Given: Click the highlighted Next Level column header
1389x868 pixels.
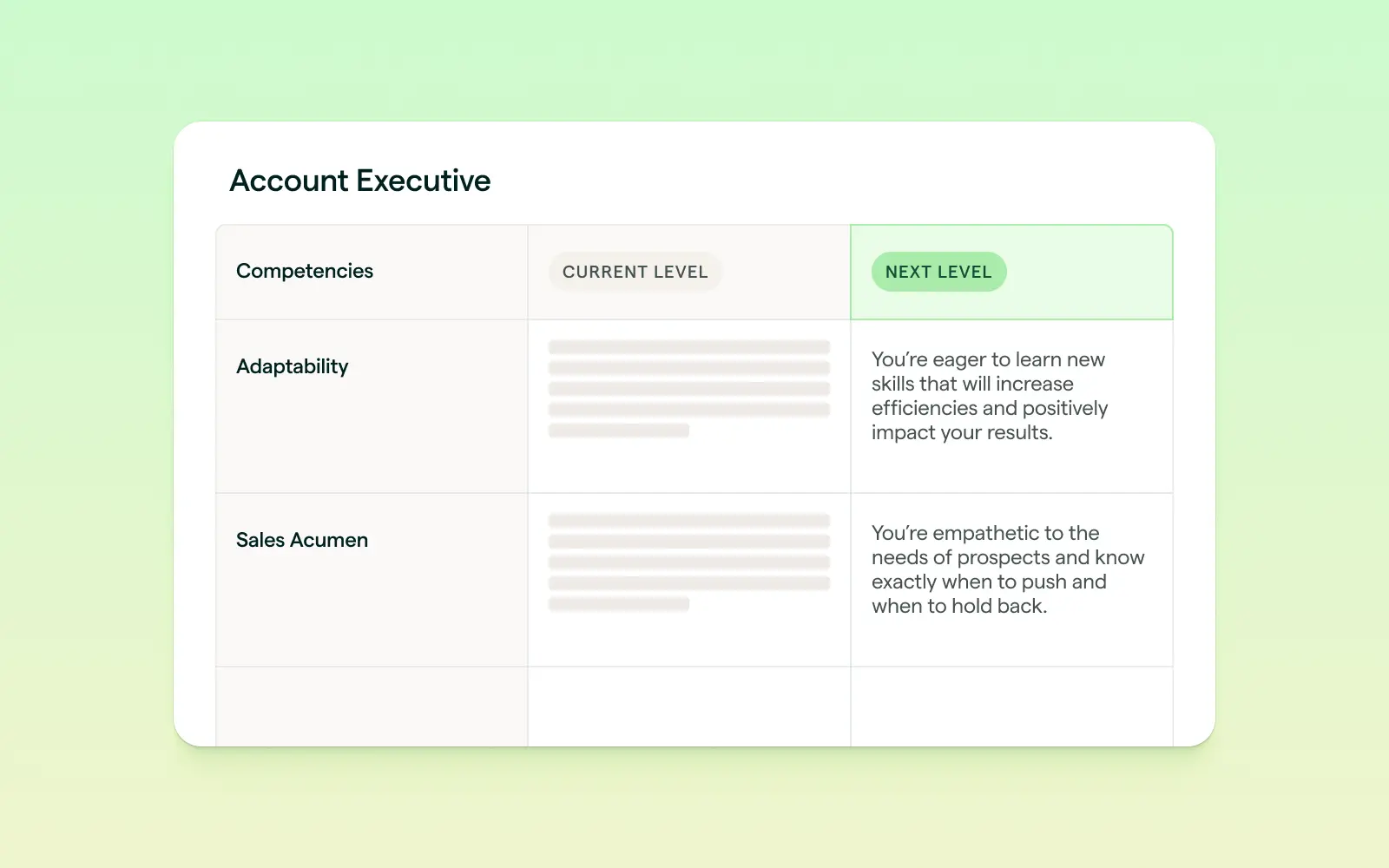Looking at the screenshot, I should click(x=1010, y=272).
